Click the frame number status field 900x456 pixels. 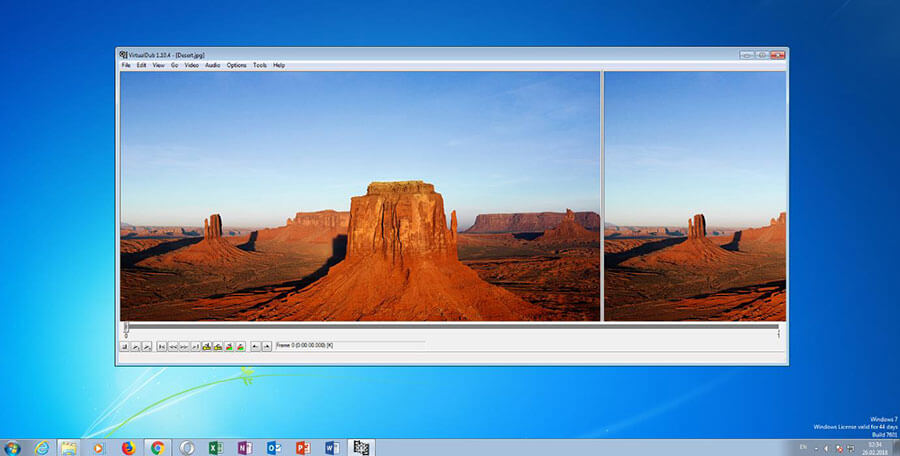click(x=351, y=345)
